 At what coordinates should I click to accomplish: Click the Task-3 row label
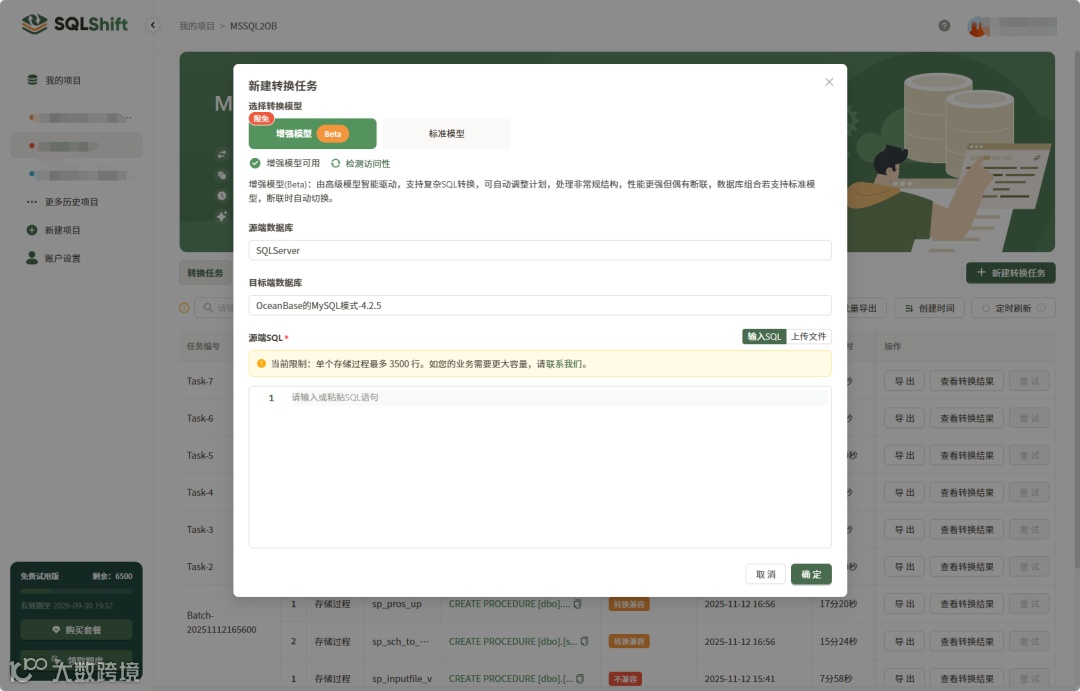click(200, 530)
